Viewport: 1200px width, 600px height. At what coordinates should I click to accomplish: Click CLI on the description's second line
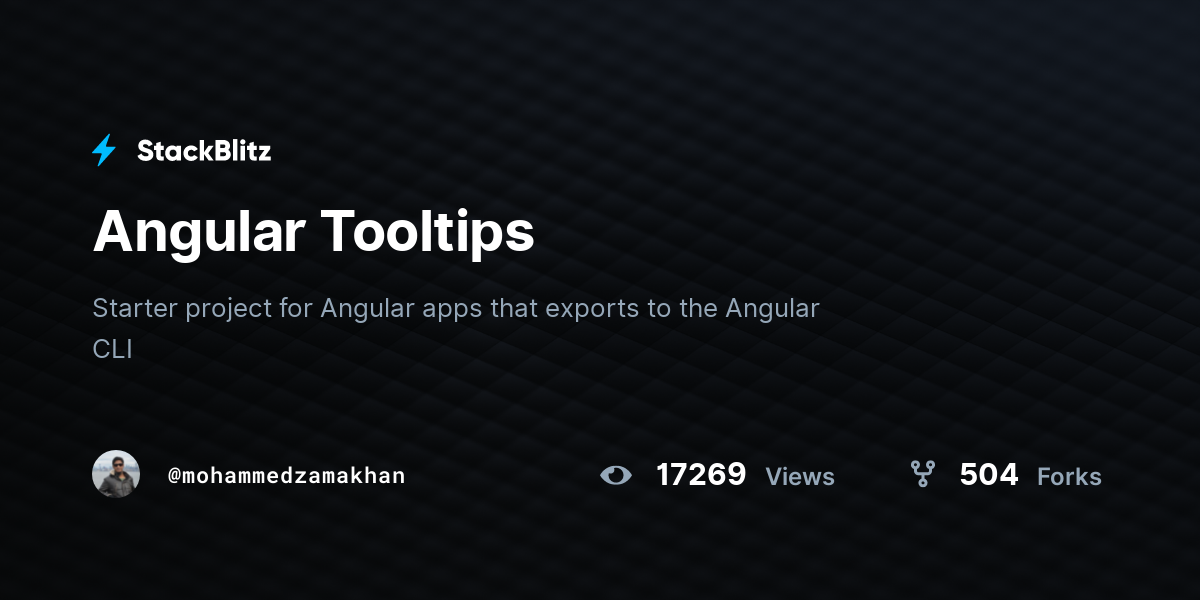click(112, 350)
